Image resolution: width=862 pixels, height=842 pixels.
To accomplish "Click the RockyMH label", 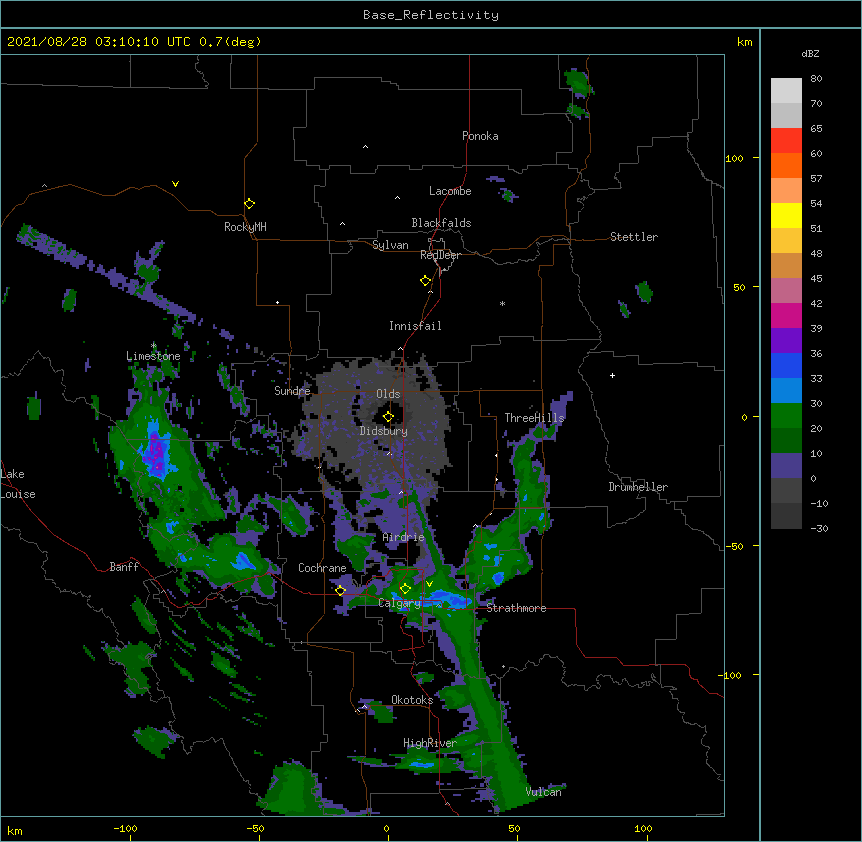I will [x=245, y=227].
